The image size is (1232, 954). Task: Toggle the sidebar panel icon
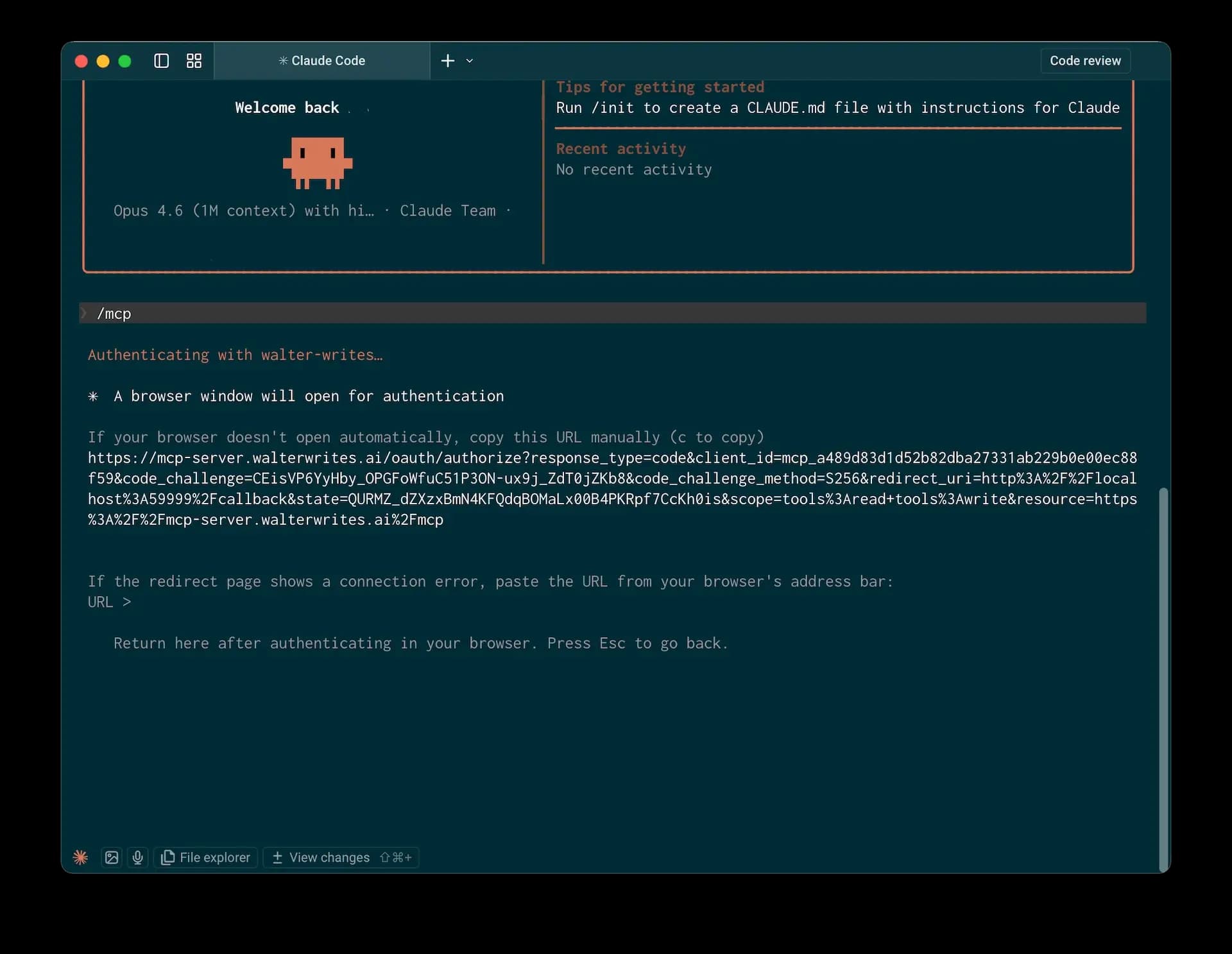click(x=161, y=60)
